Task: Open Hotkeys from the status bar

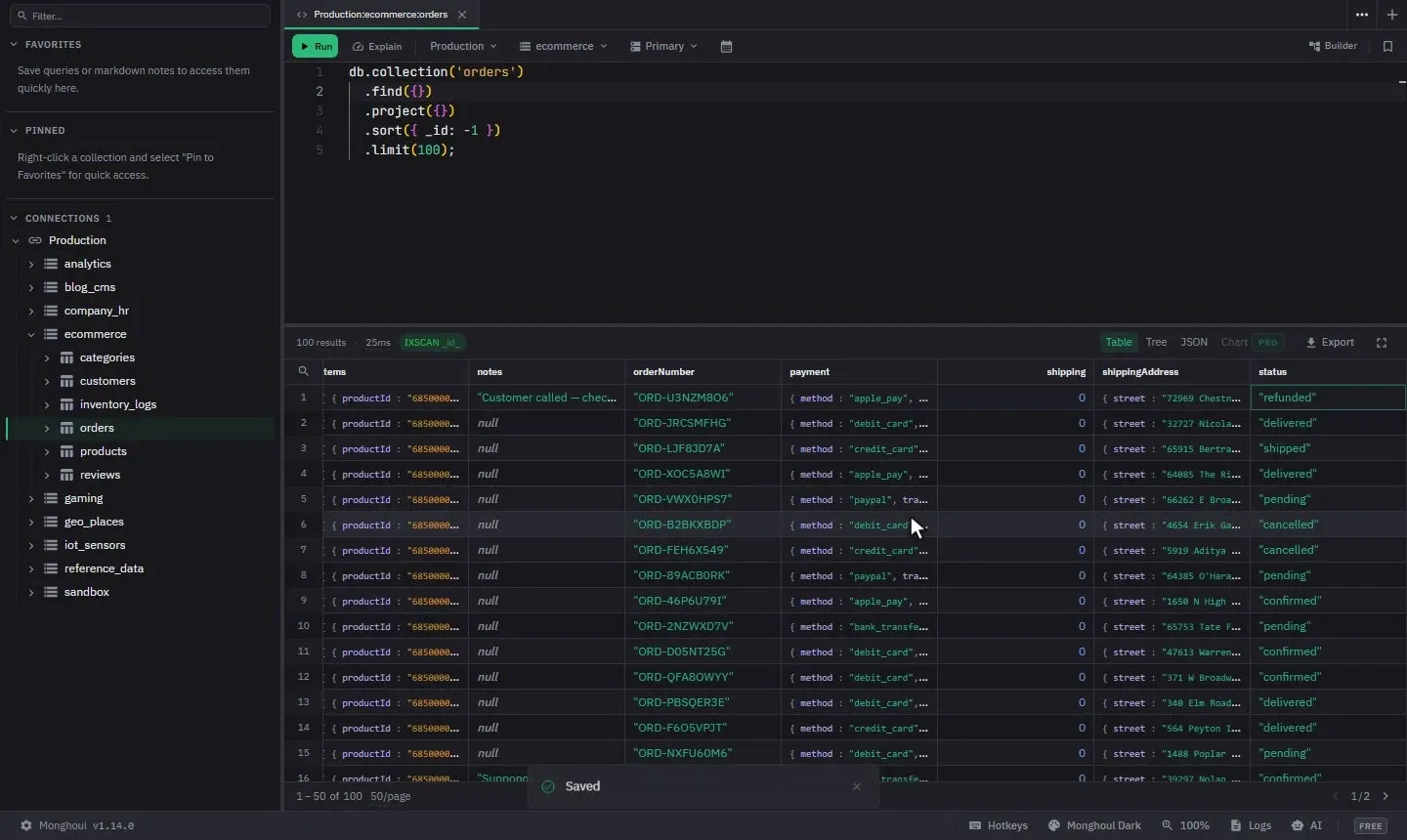Action: point(999,825)
